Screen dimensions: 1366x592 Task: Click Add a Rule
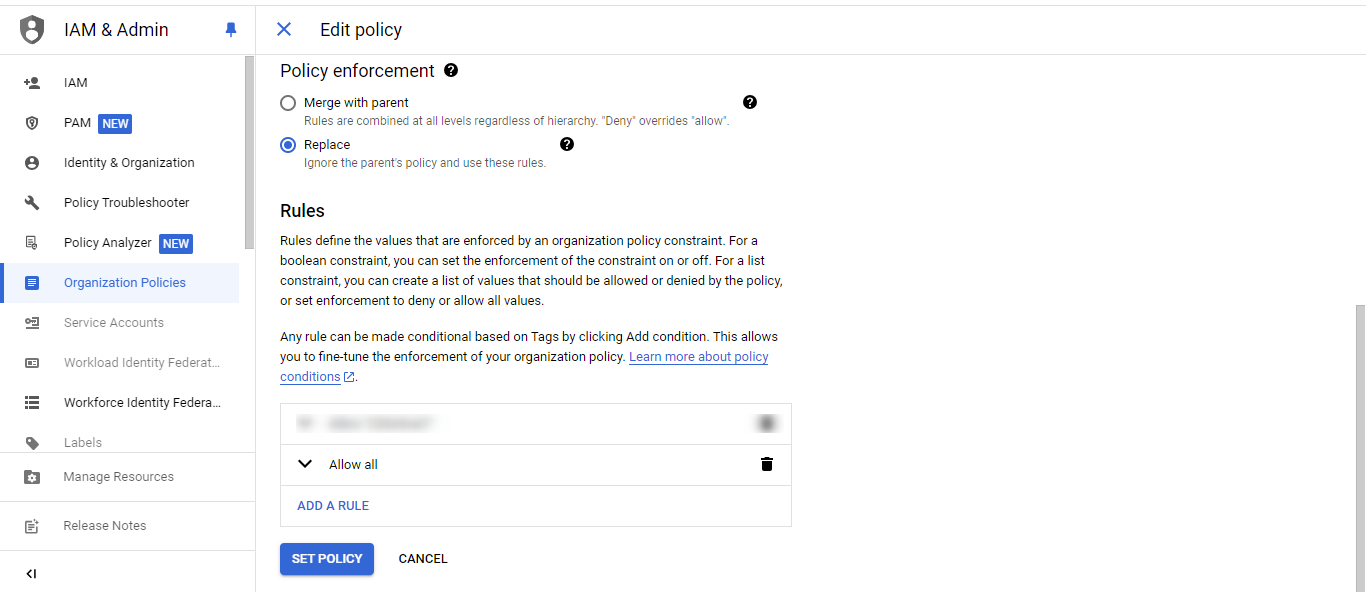[x=333, y=506]
